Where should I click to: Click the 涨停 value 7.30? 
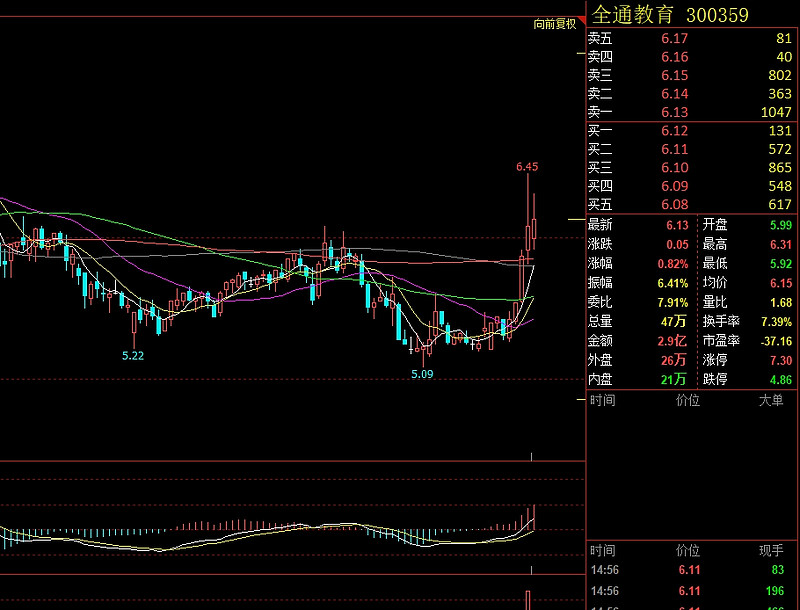click(x=781, y=360)
